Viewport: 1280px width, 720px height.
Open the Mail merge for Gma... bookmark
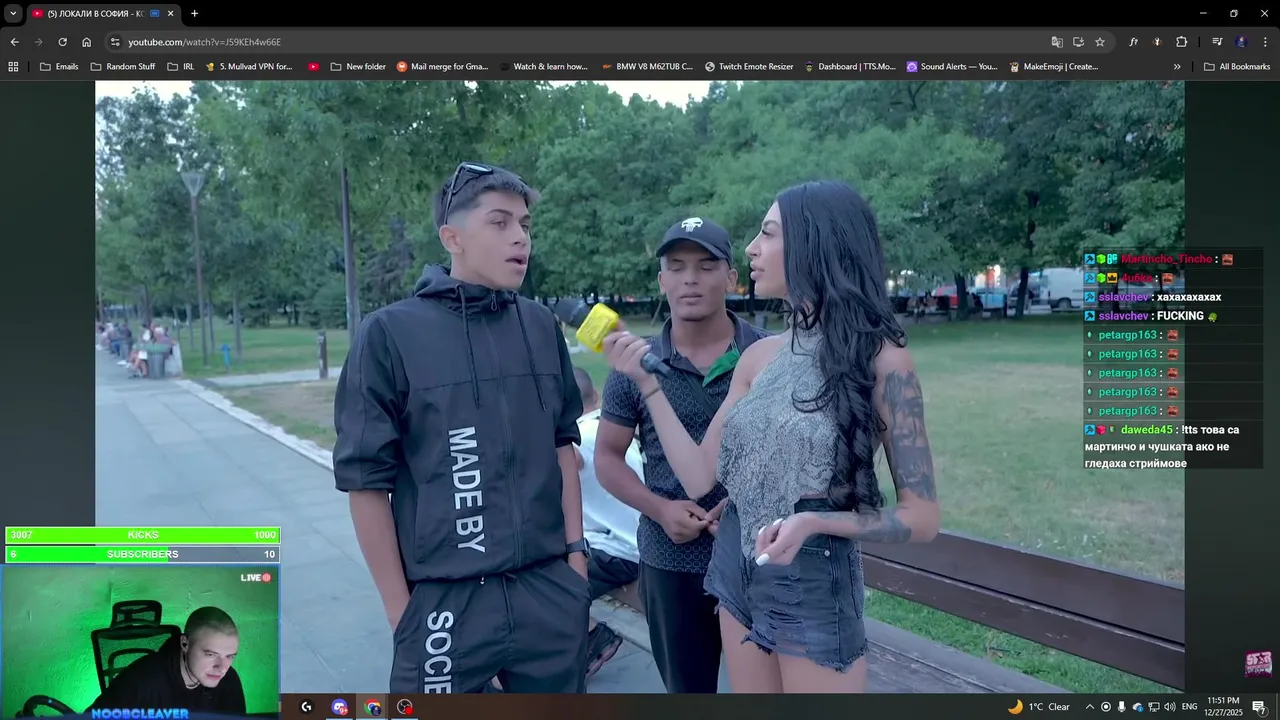pyautogui.click(x=442, y=67)
